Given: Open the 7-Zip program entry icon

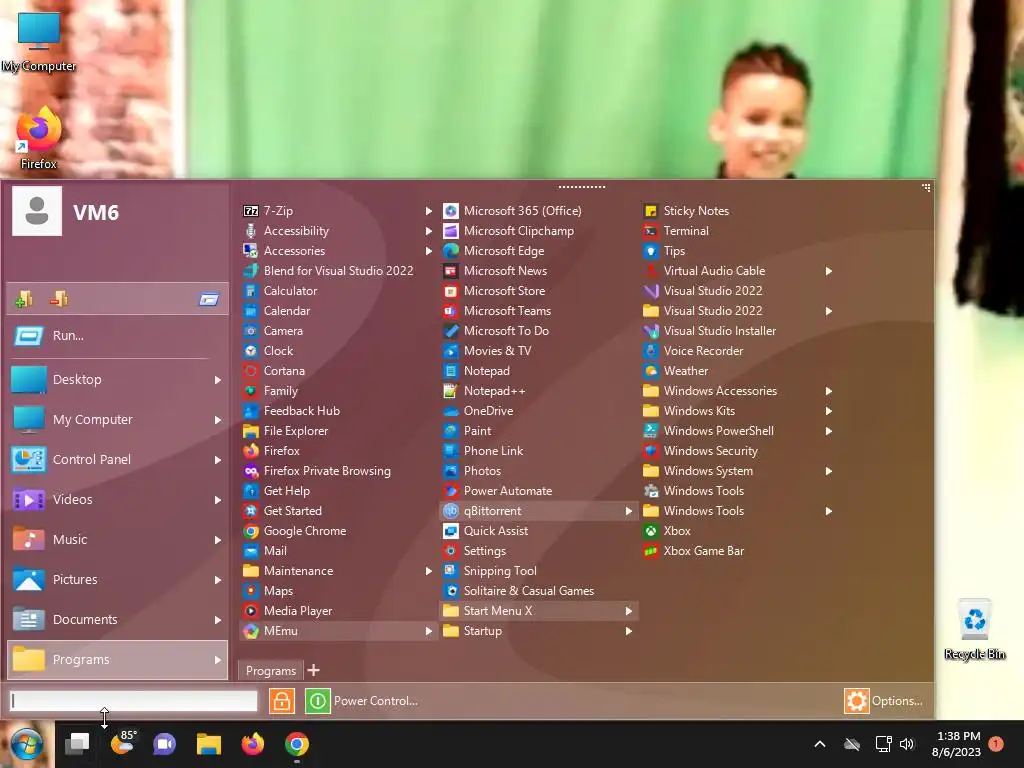Looking at the screenshot, I should pos(251,211).
